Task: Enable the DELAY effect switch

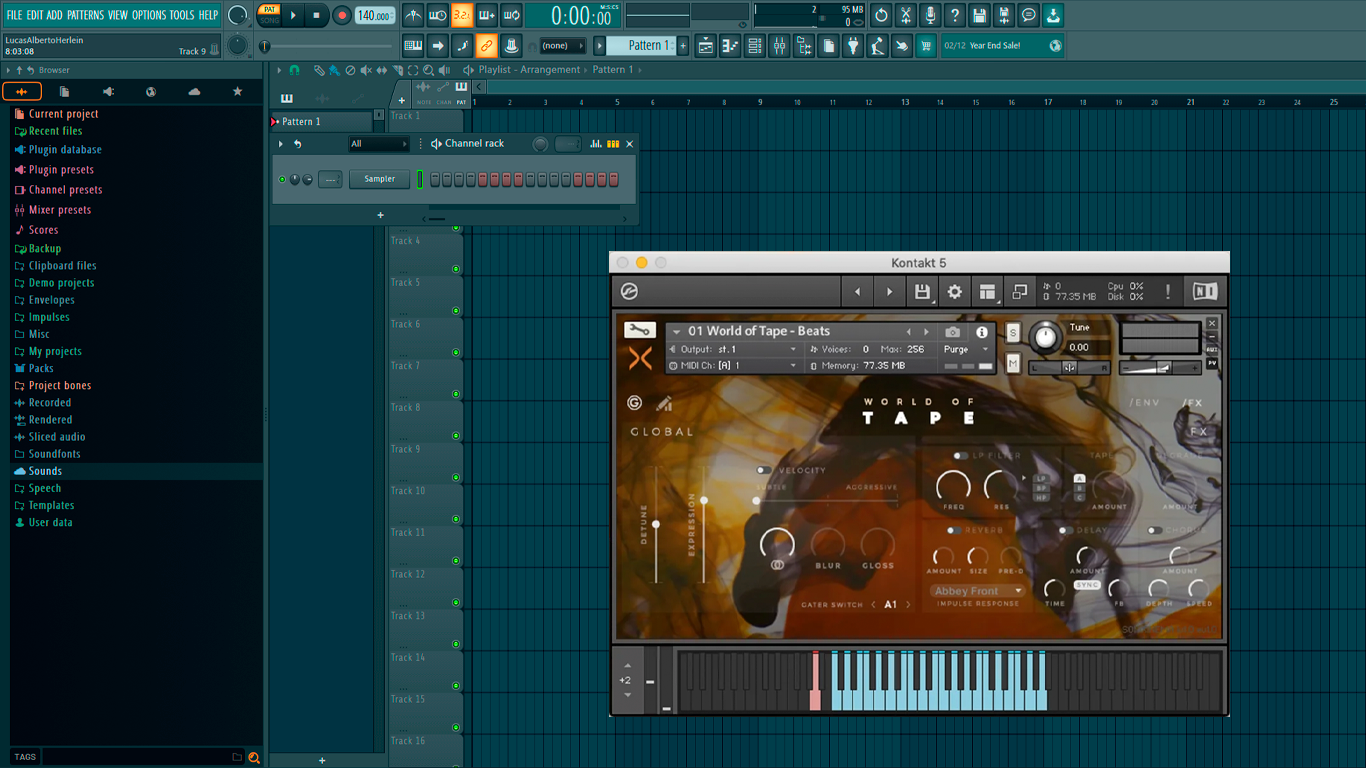Action: (x=1067, y=531)
